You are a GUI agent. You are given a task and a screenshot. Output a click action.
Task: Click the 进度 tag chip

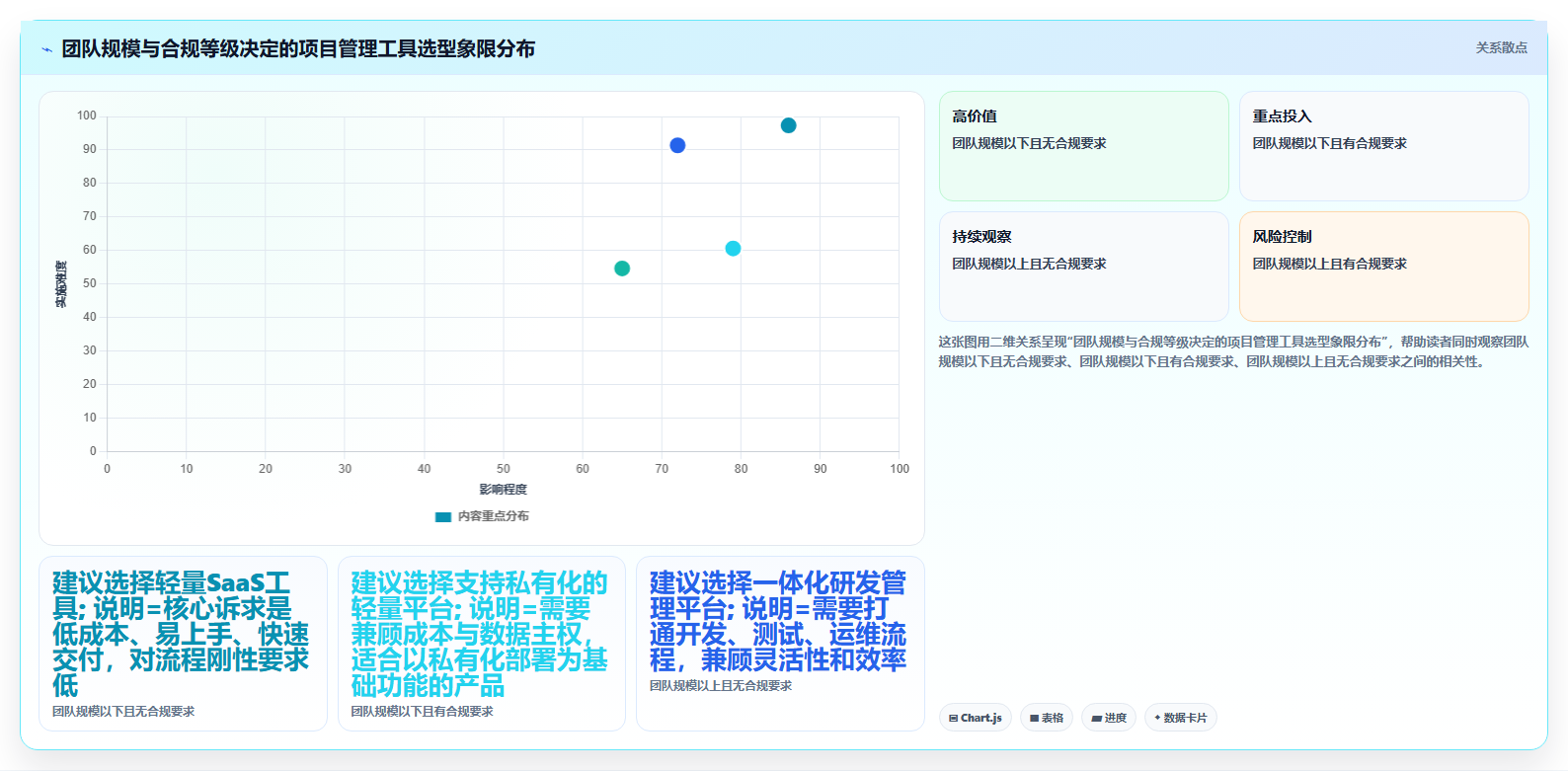1109,718
